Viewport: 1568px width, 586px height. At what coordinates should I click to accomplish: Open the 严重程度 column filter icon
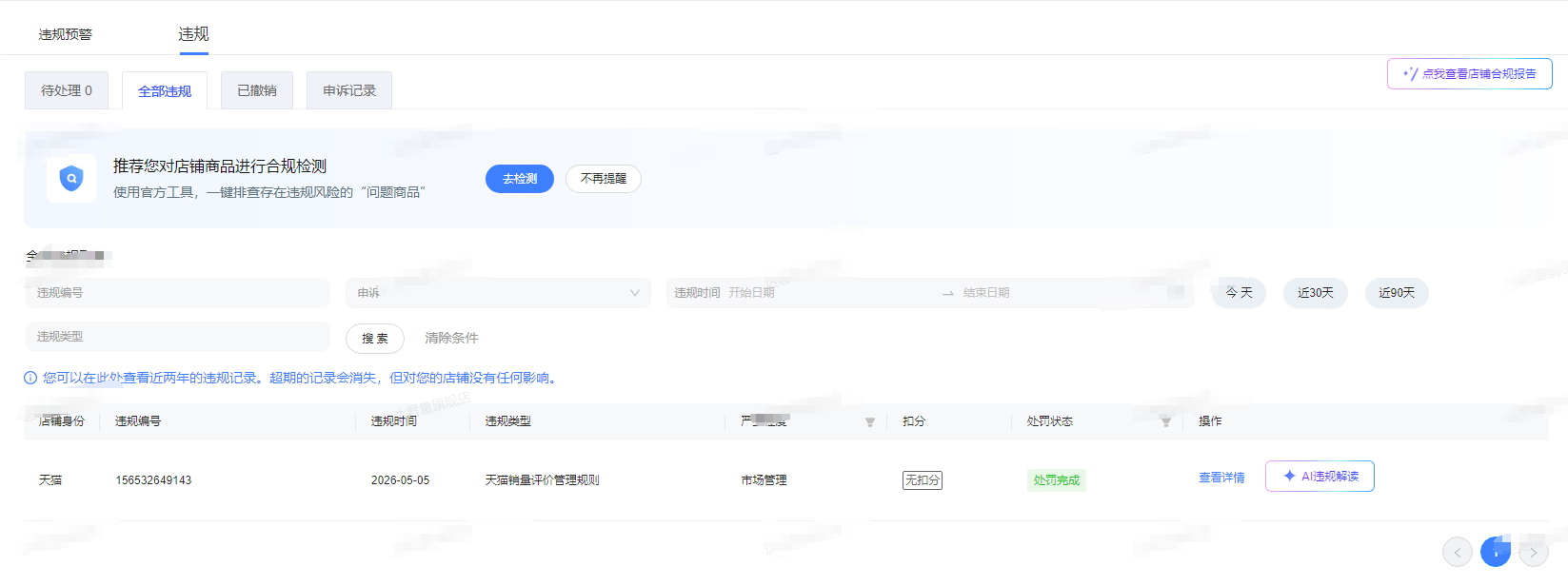coord(869,422)
